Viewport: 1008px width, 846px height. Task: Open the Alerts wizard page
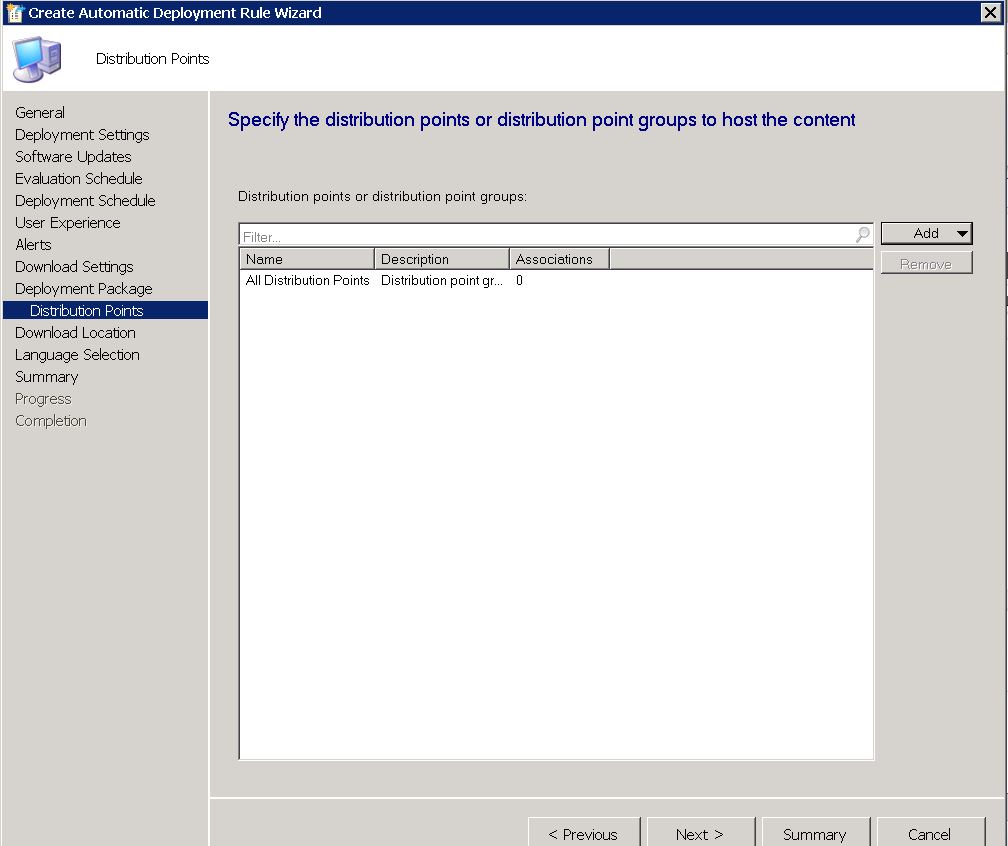[33, 244]
